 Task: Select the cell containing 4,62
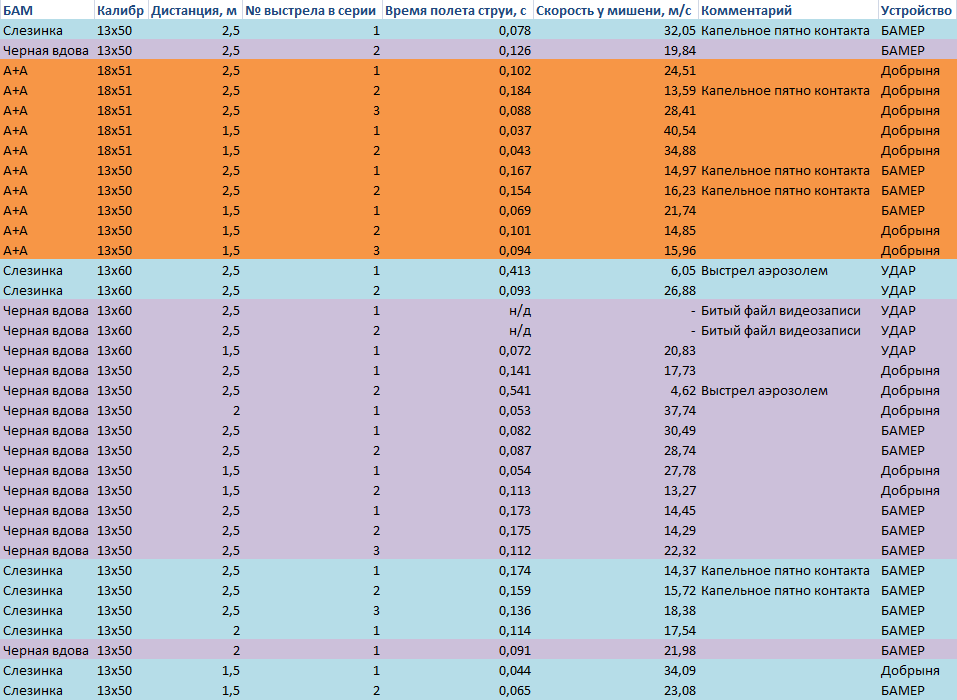tap(682, 391)
